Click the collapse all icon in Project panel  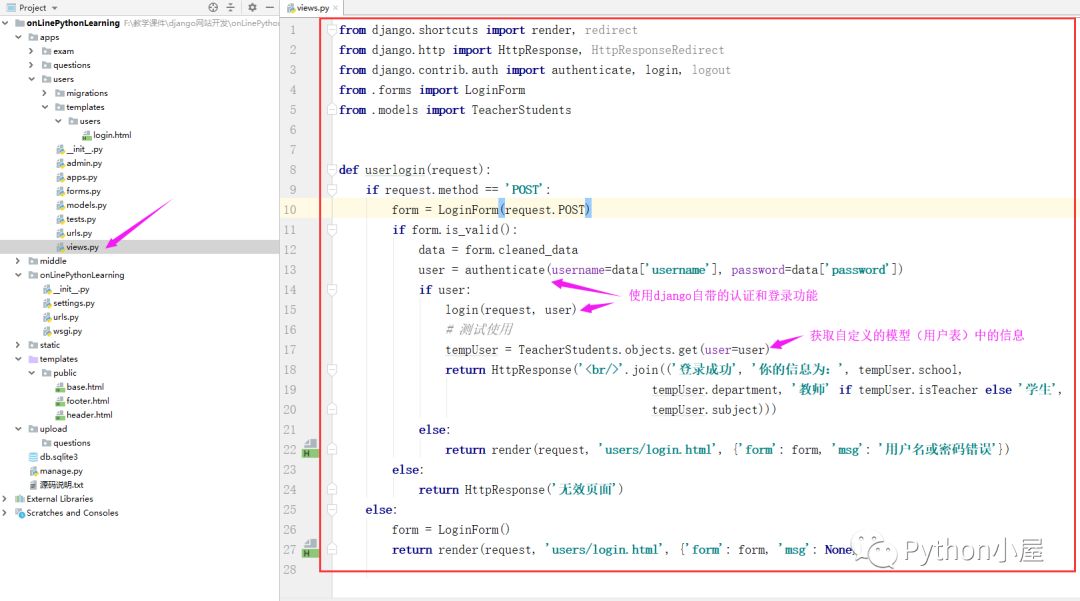tap(231, 8)
